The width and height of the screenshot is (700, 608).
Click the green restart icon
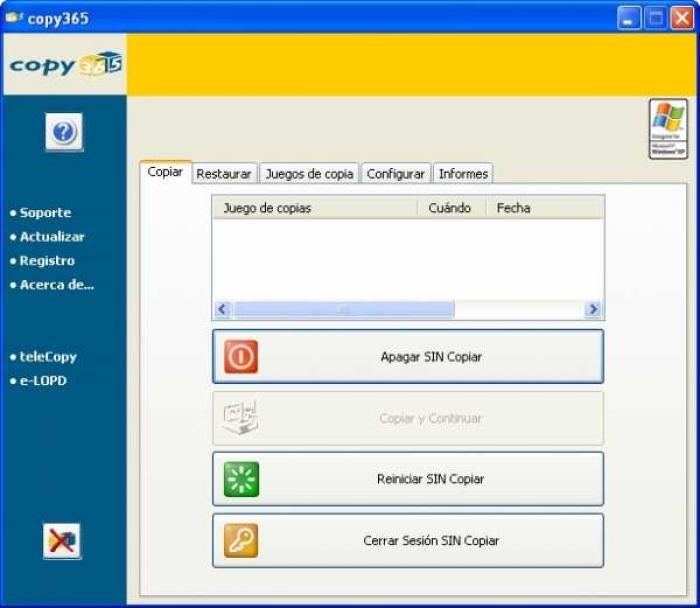tap(241, 479)
